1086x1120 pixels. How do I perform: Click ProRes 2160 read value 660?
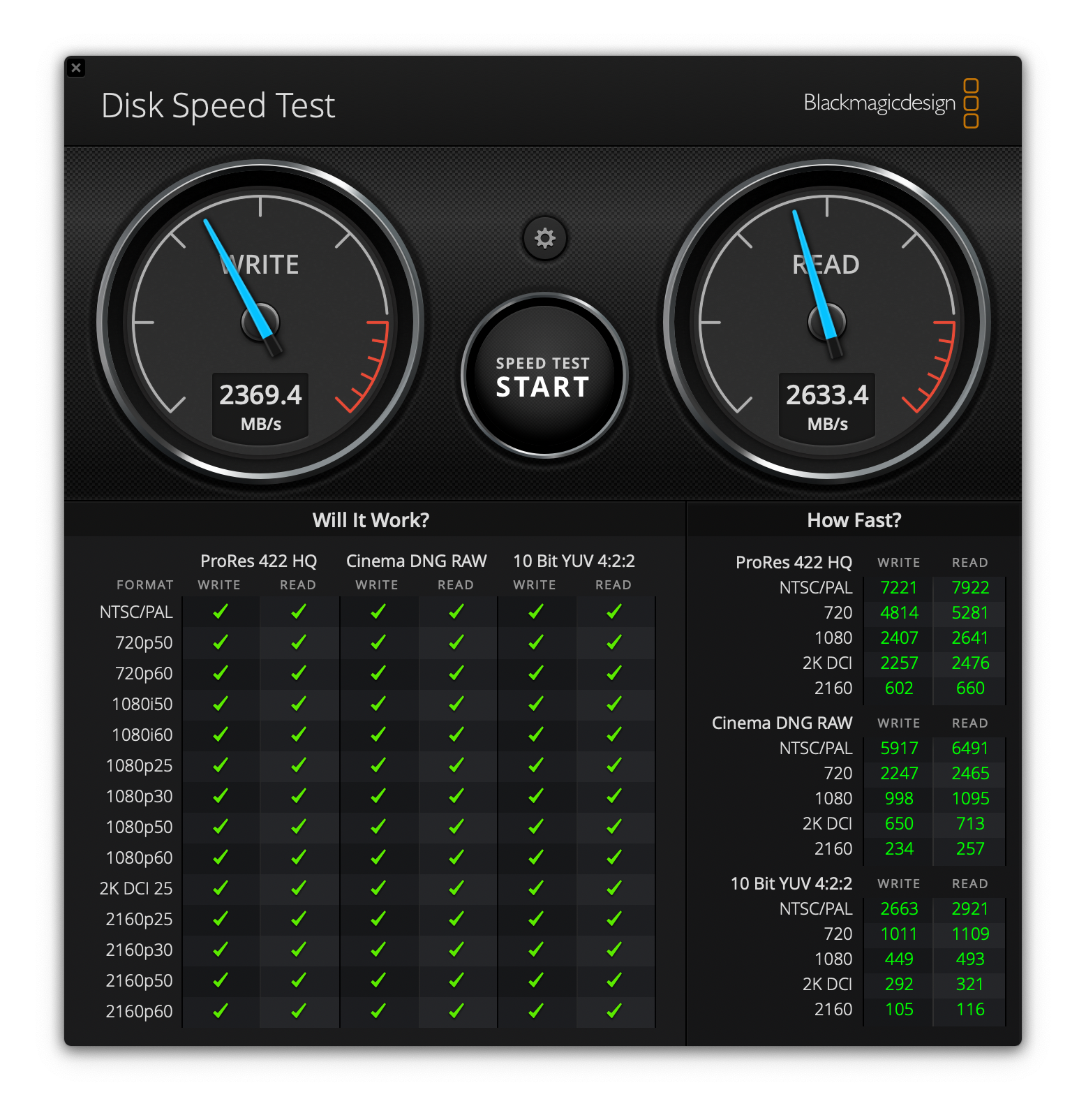[x=970, y=688]
